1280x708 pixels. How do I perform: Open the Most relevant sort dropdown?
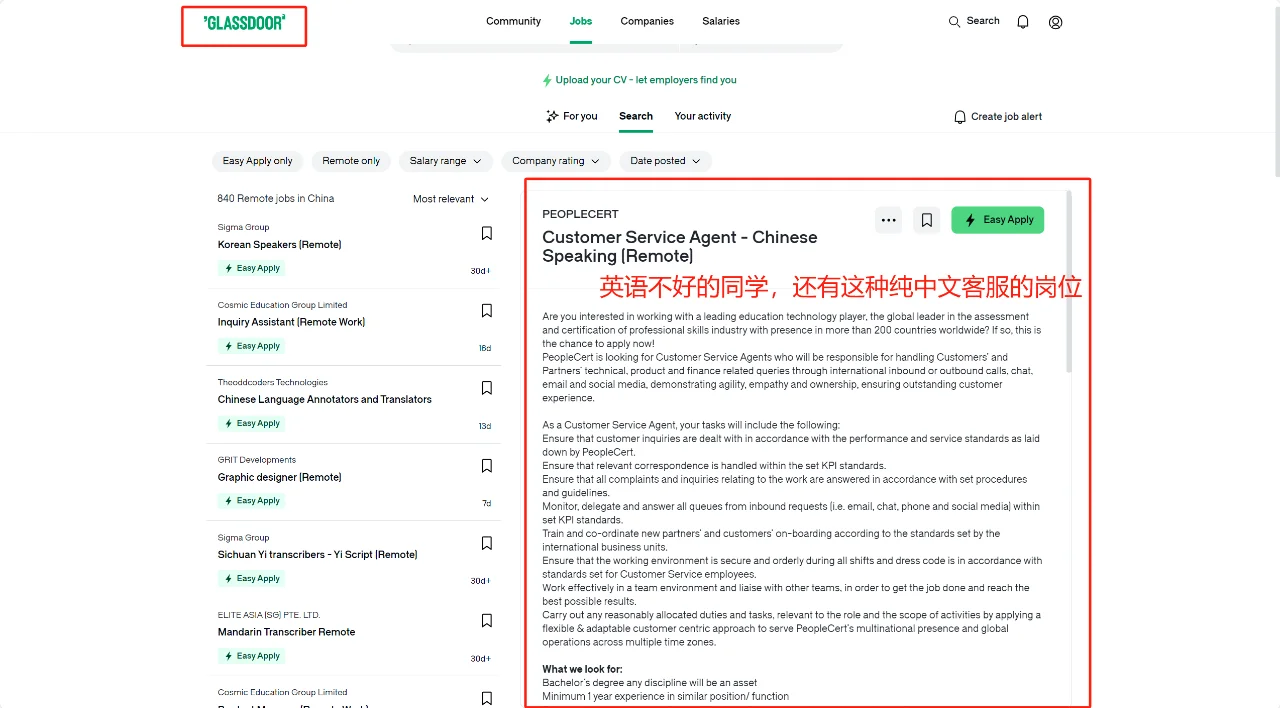click(x=451, y=199)
